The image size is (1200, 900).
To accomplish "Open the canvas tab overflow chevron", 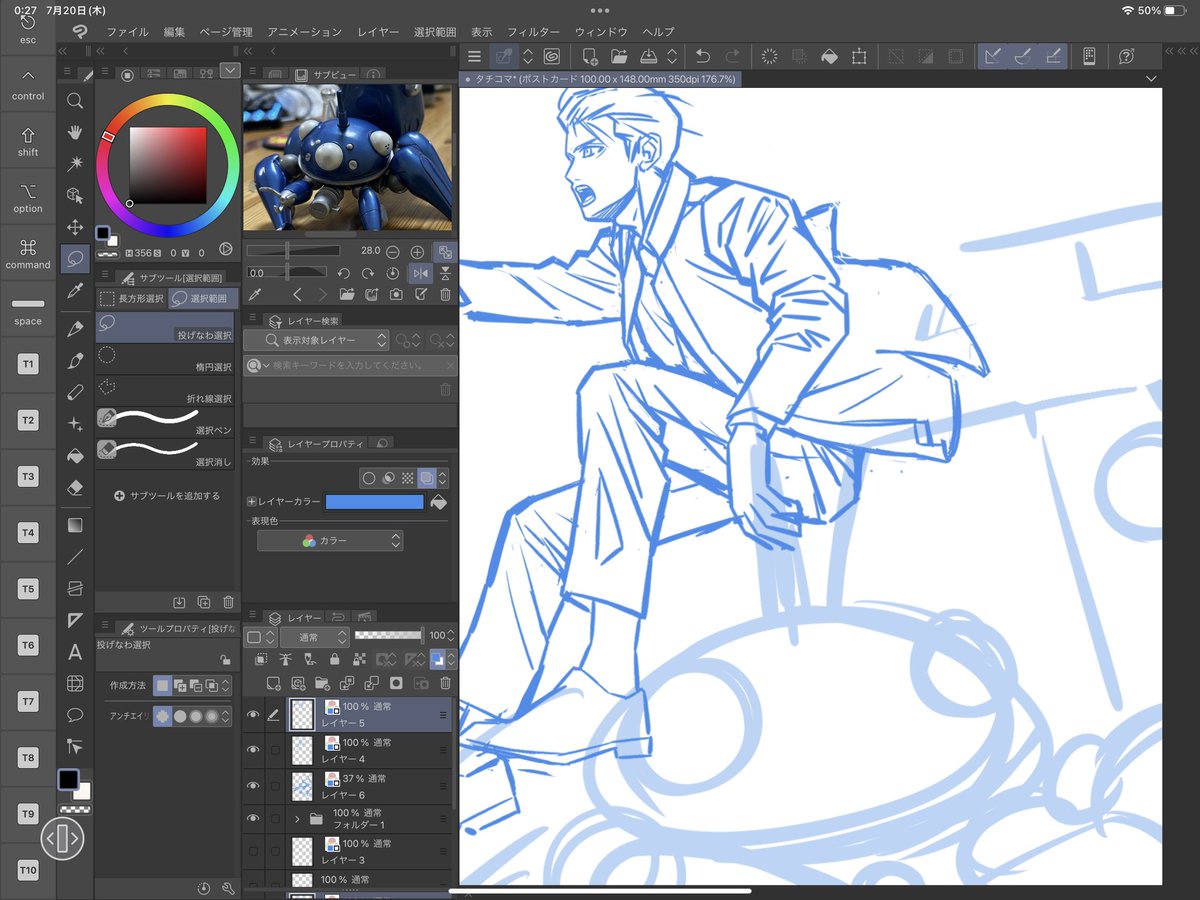I will point(1151,78).
